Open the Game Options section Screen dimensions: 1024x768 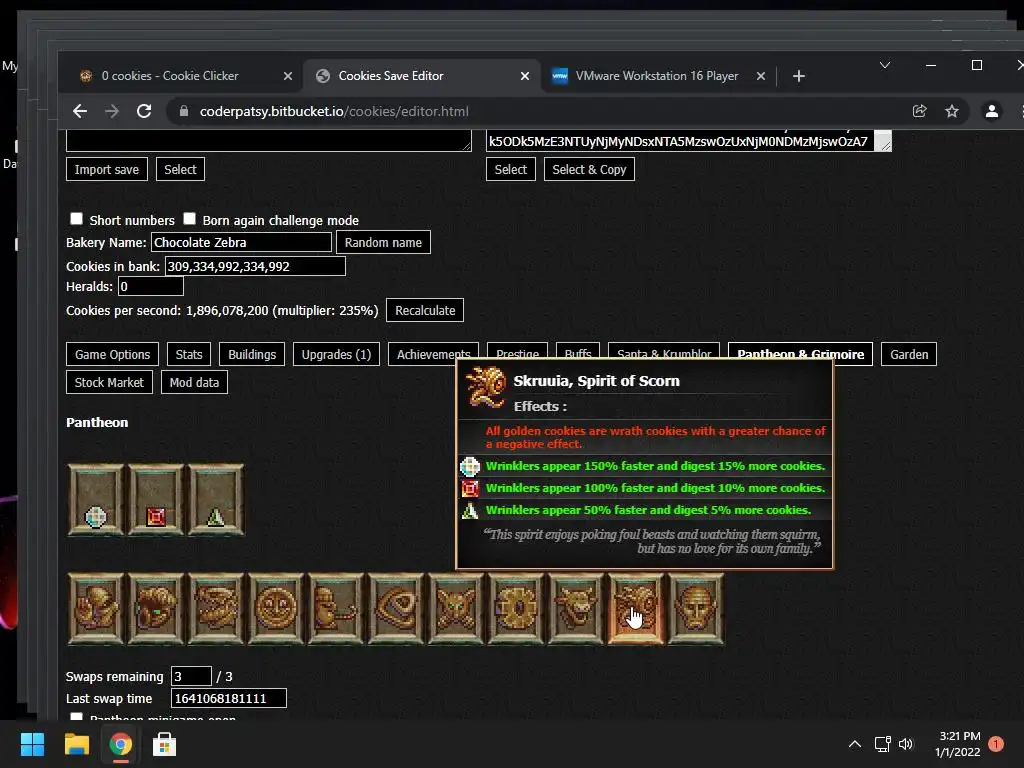[112, 354]
